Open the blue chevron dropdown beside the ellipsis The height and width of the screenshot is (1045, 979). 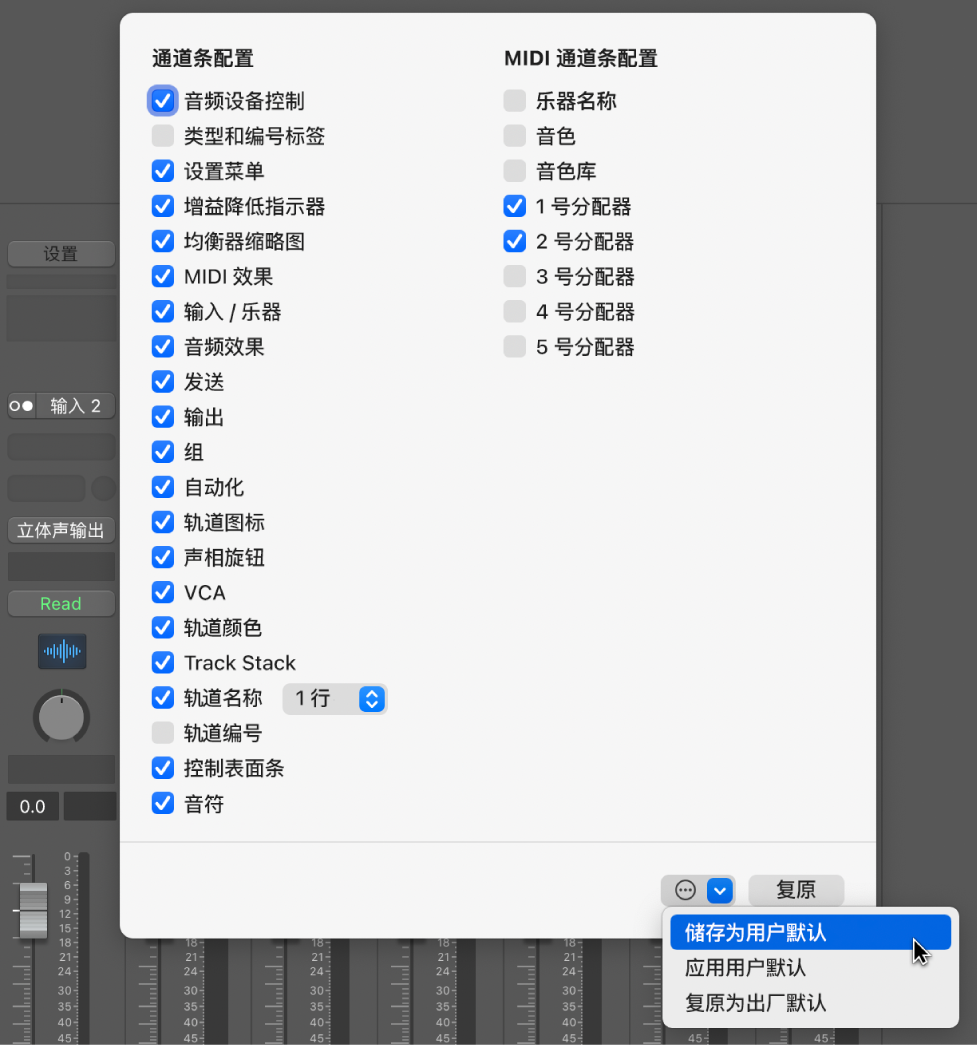(x=718, y=890)
